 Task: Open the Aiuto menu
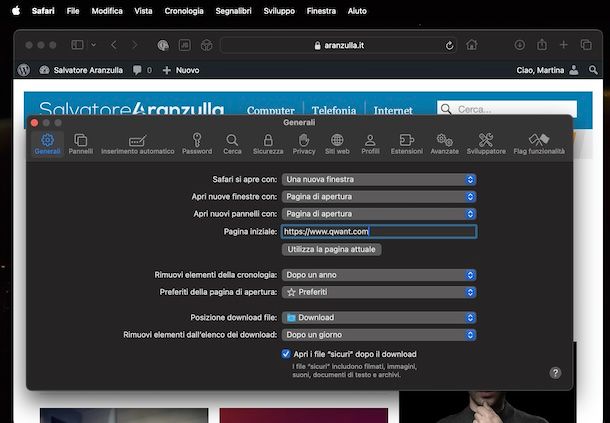[x=357, y=11]
